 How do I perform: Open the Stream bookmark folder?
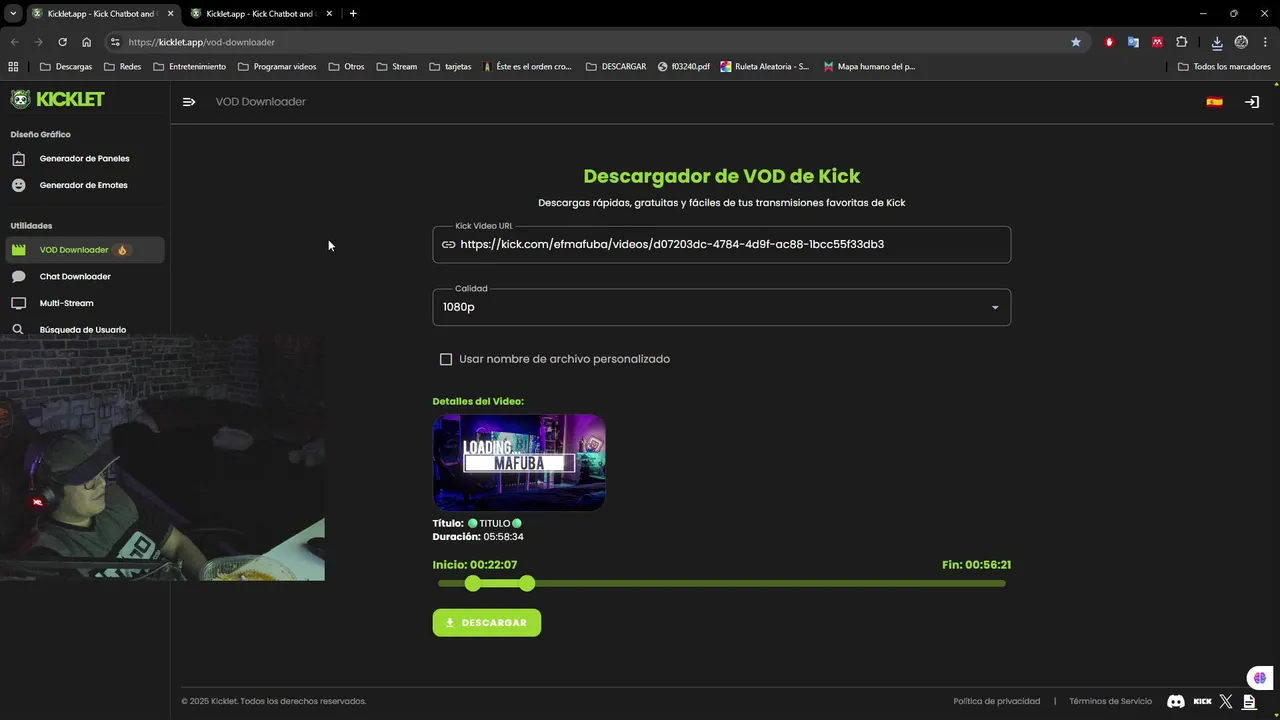pos(397,67)
